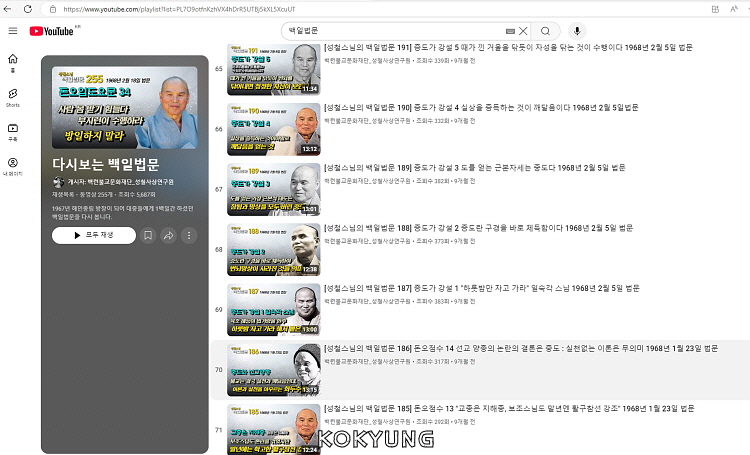The width and height of the screenshot is (750, 455).
Task: Click the search magnifier button
Action: [545, 31]
